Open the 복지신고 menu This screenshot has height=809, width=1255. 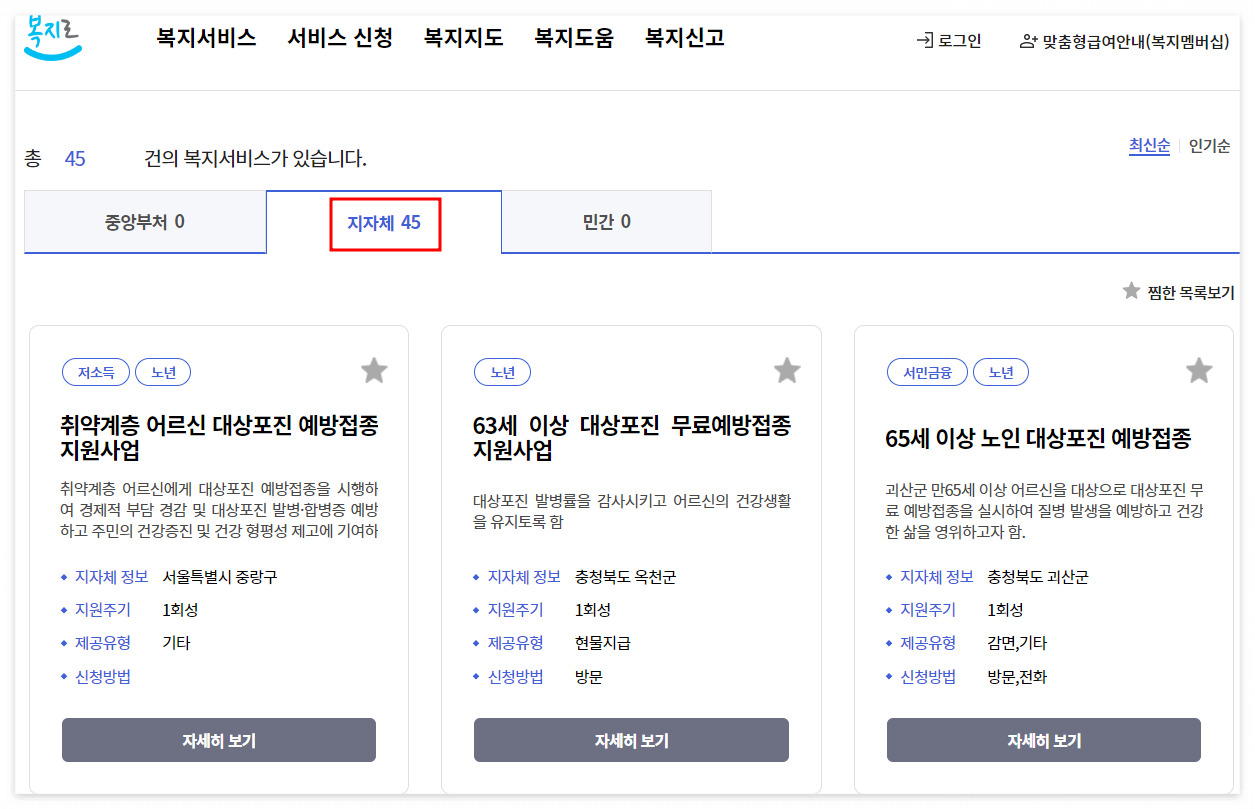click(685, 38)
